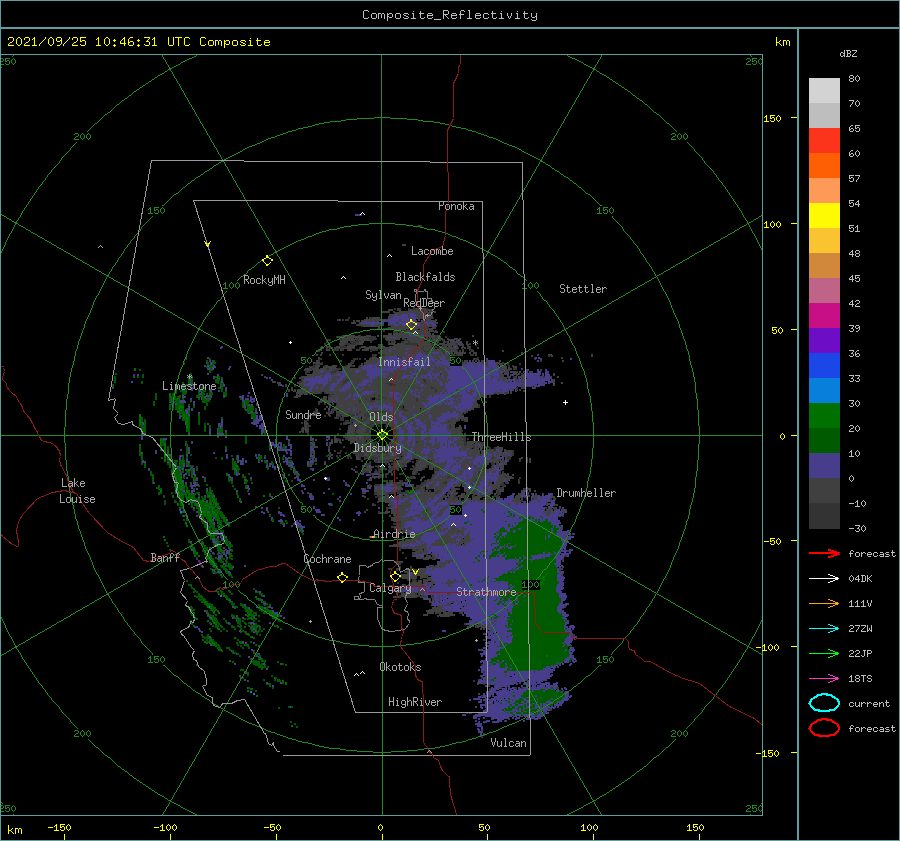Click the Composite_Reflectivity title
The width and height of the screenshot is (900, 841).
(x=450, y=15)
